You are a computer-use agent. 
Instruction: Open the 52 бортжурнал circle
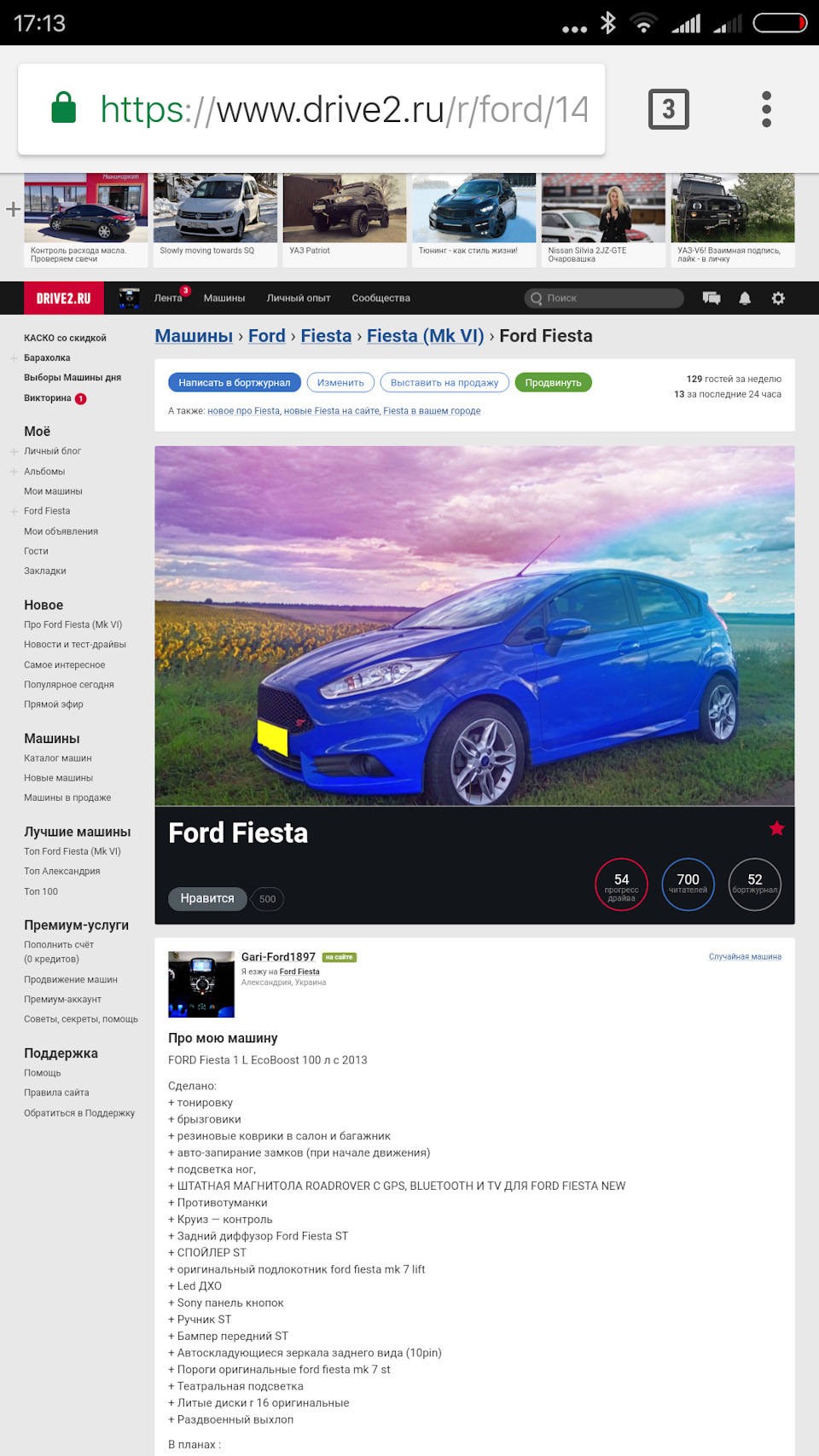tap(755, 885)
